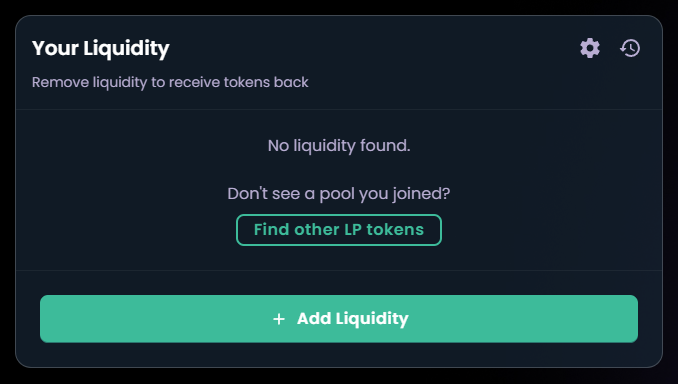Click Find other LP tokens button

(x=339, y=230)
